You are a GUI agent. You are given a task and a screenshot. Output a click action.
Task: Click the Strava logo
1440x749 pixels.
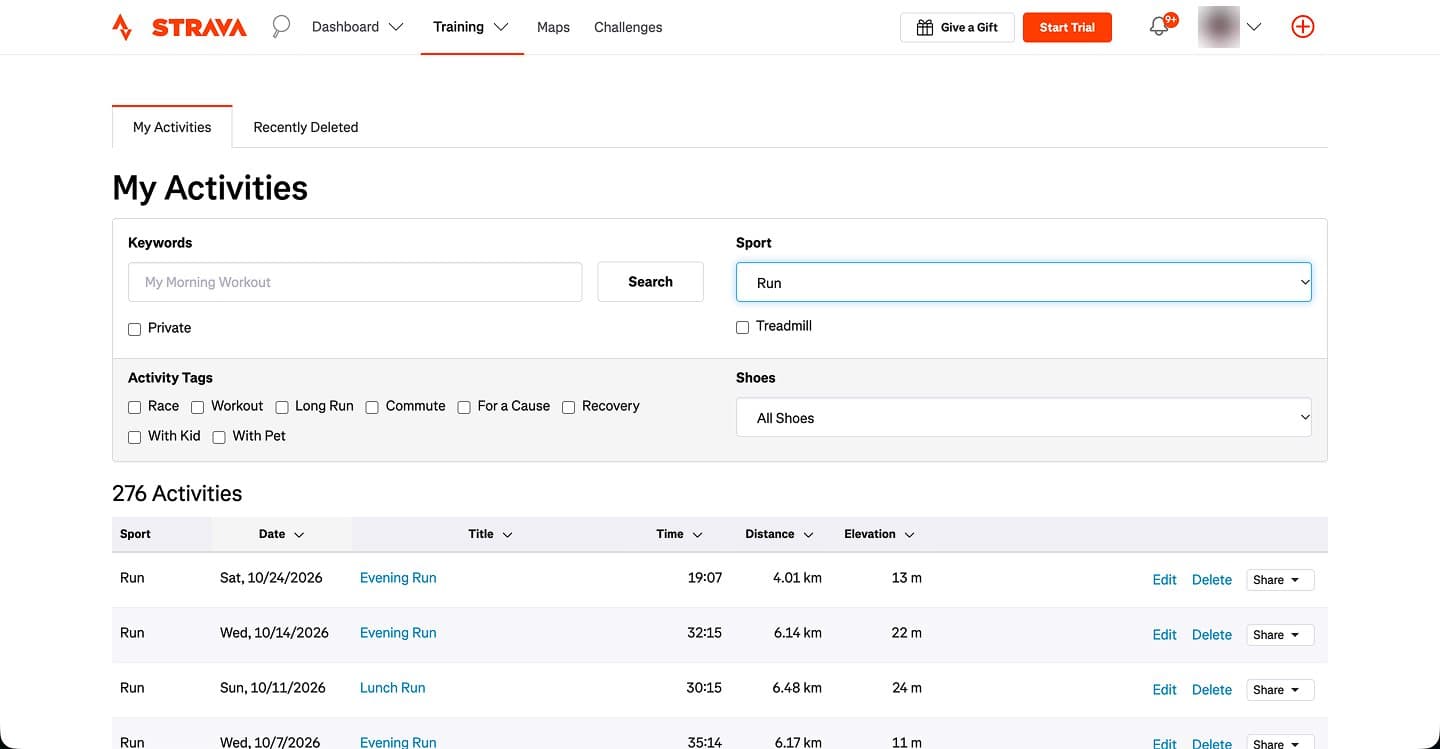pyautogui.click(x=179, y=27)
